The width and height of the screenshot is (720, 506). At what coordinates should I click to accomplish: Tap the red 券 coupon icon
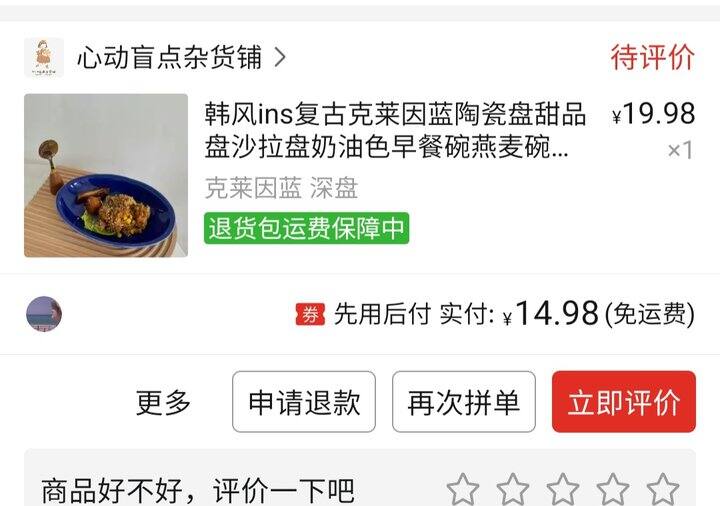310,315
